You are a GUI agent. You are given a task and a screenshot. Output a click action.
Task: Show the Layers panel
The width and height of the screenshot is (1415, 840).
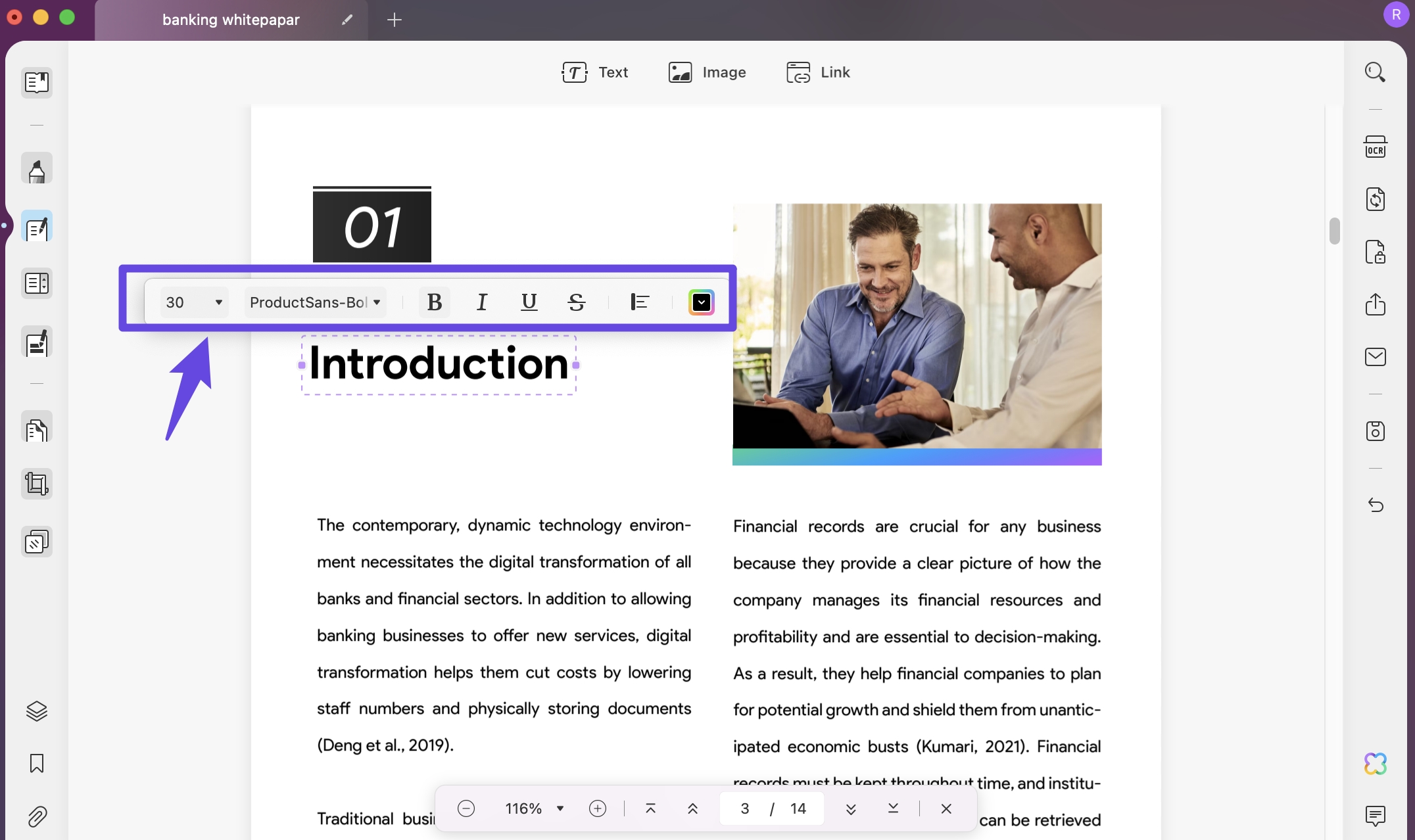pyautogui.click(x=37, y=711)
